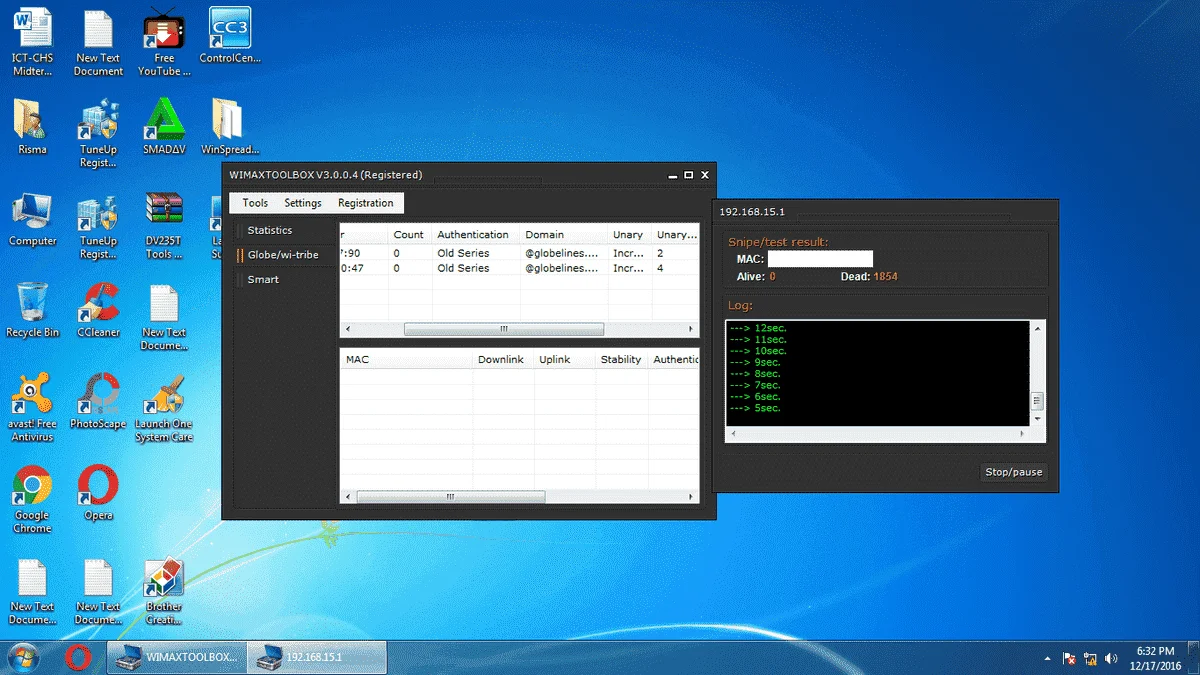Launch the PhotoScape desktop shortcut

coord(98,402)
